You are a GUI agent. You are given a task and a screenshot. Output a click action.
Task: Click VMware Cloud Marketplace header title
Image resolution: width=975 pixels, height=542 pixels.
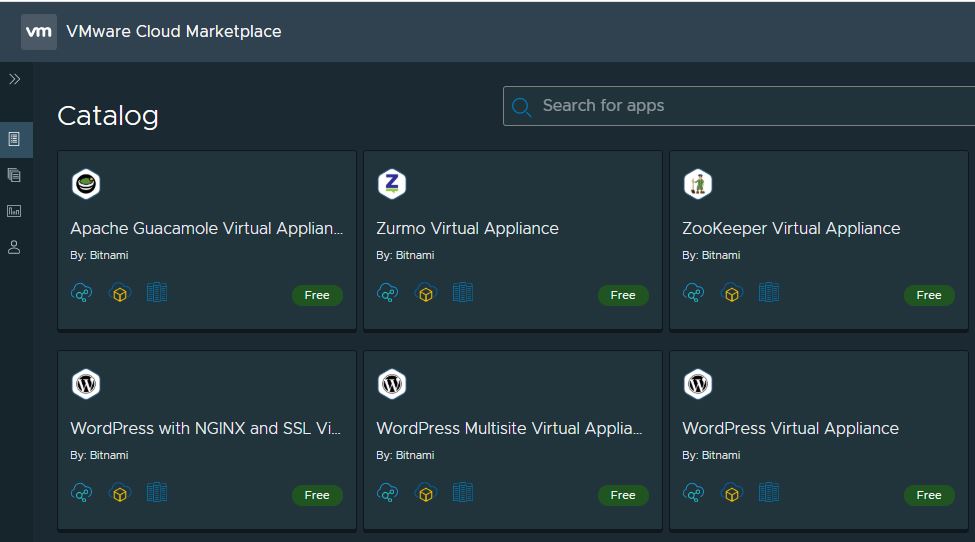[174, 32]
